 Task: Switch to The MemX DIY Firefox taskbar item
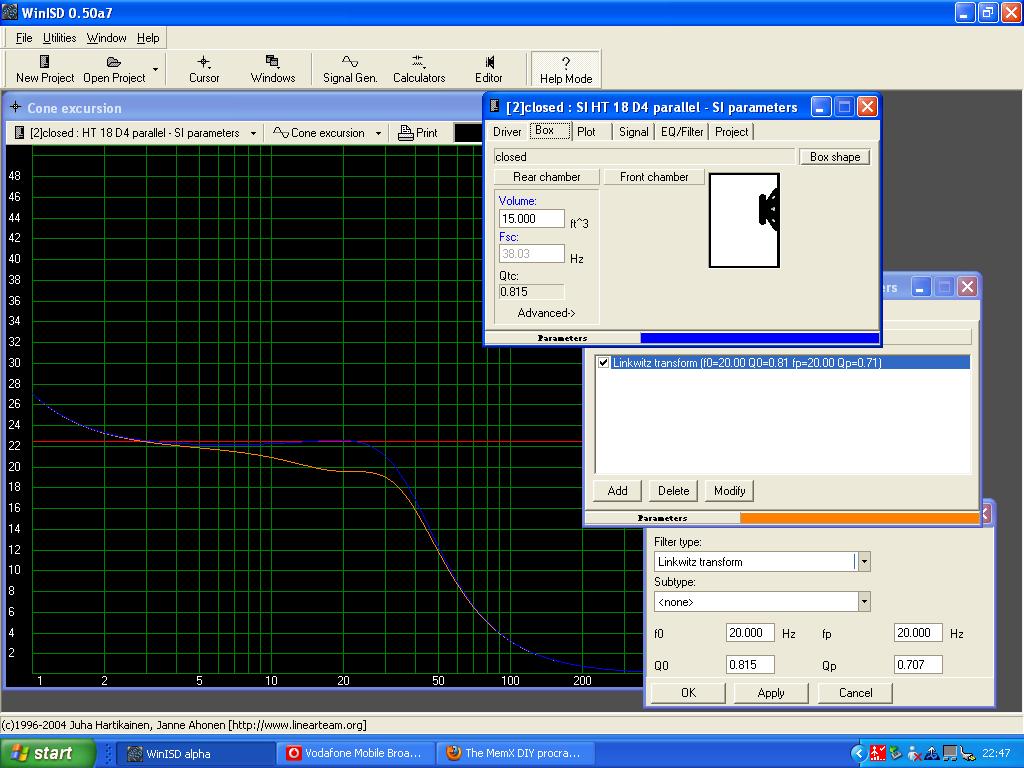click(x=516, y=754)
